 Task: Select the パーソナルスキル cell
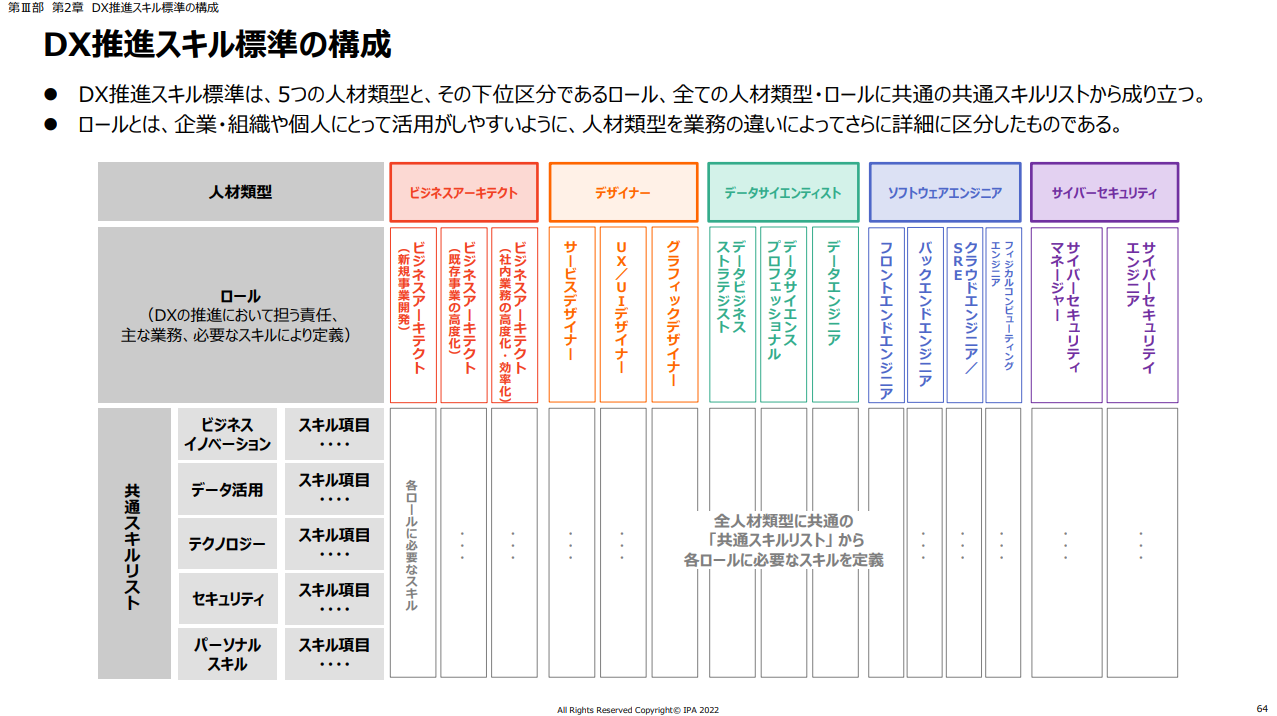[227, 653]
